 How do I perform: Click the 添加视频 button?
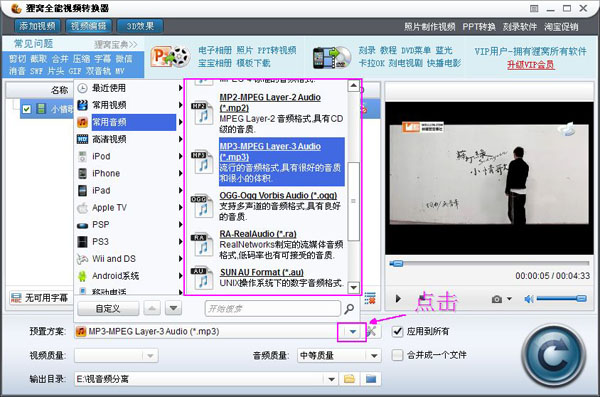[x=37, y=26]
